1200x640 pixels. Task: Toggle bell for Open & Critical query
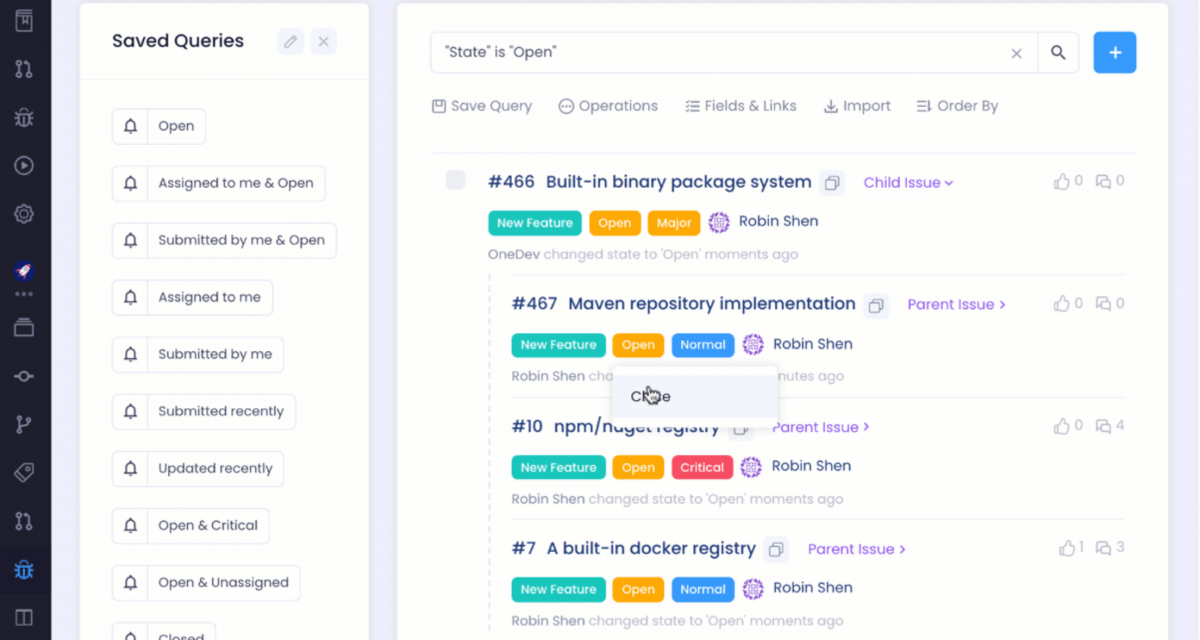pyautogui.click(x=130, y=526)
